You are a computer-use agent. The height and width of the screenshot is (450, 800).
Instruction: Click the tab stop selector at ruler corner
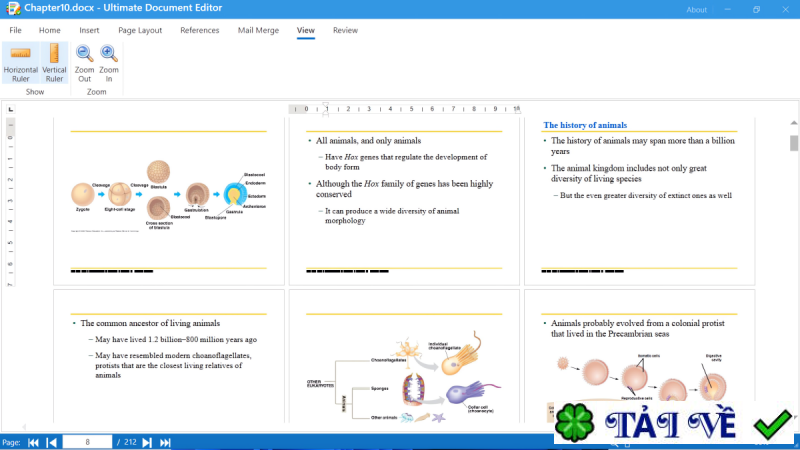(x=11, y=109)
